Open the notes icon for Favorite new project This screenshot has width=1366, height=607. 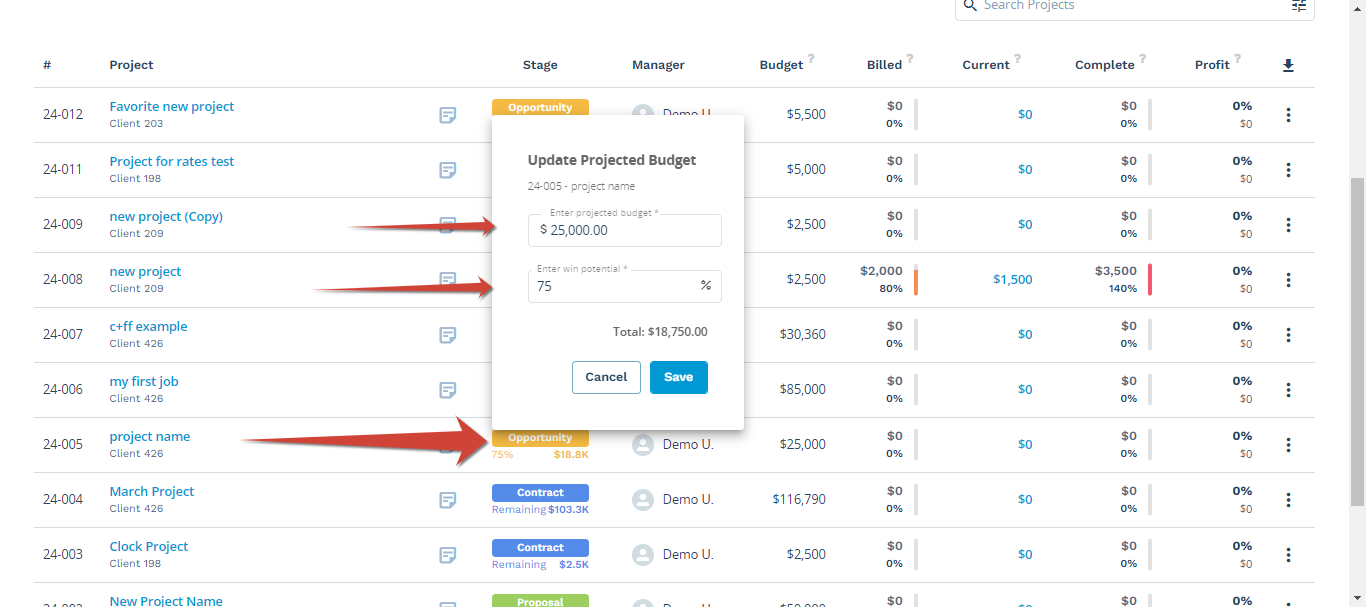tap(447, 115)
